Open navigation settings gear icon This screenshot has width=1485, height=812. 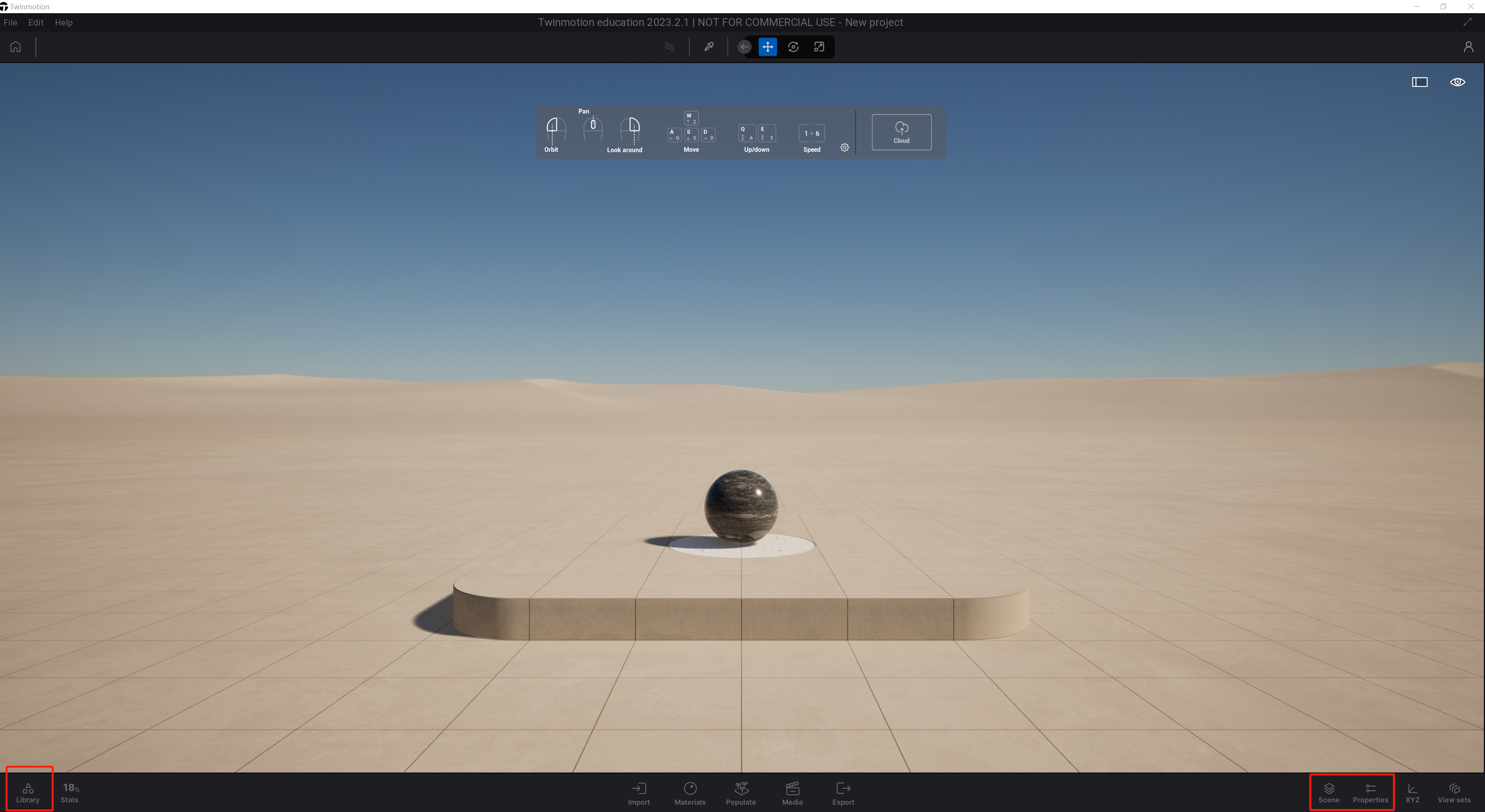(844, 148)
